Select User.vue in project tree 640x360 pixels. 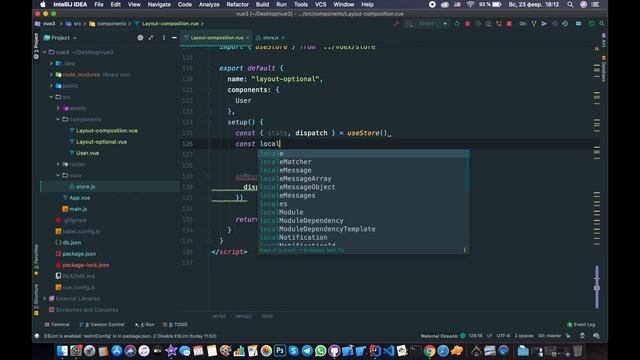pos(87,153)
